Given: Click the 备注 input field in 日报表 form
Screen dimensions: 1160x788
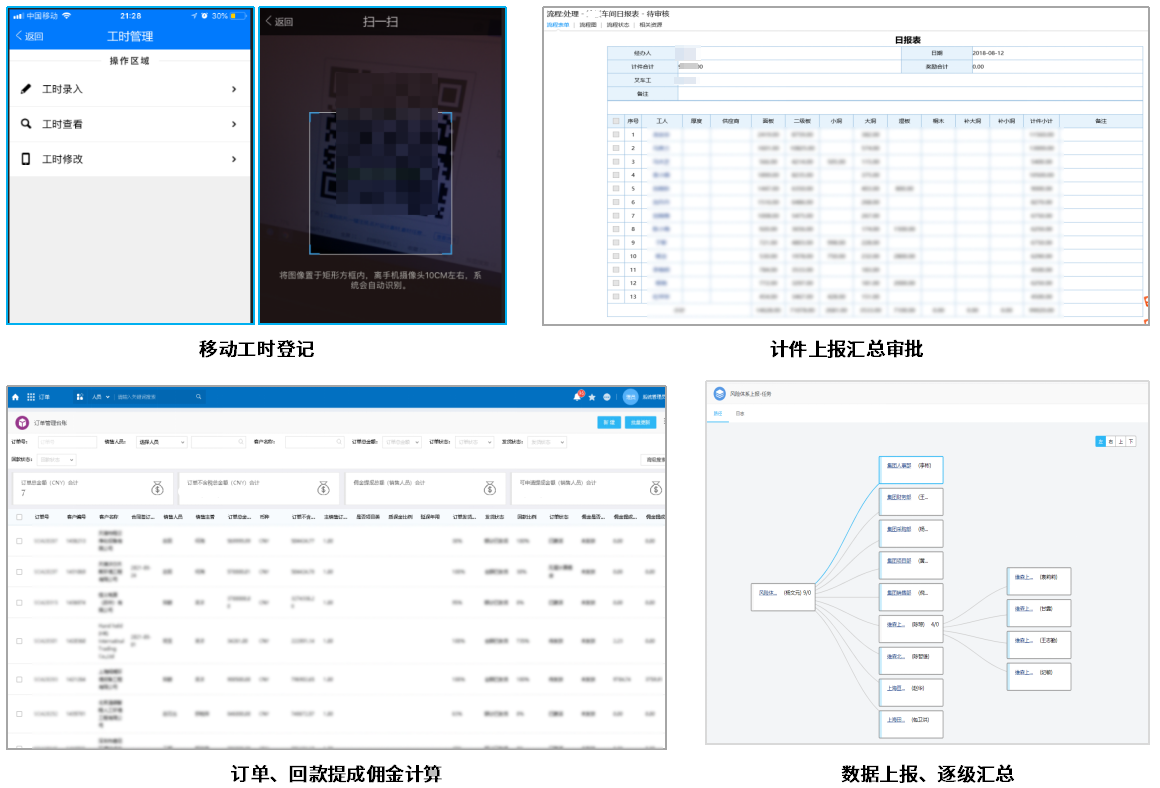Looking at the screenshot, I should pyautogui.click(x=910, y=93).
